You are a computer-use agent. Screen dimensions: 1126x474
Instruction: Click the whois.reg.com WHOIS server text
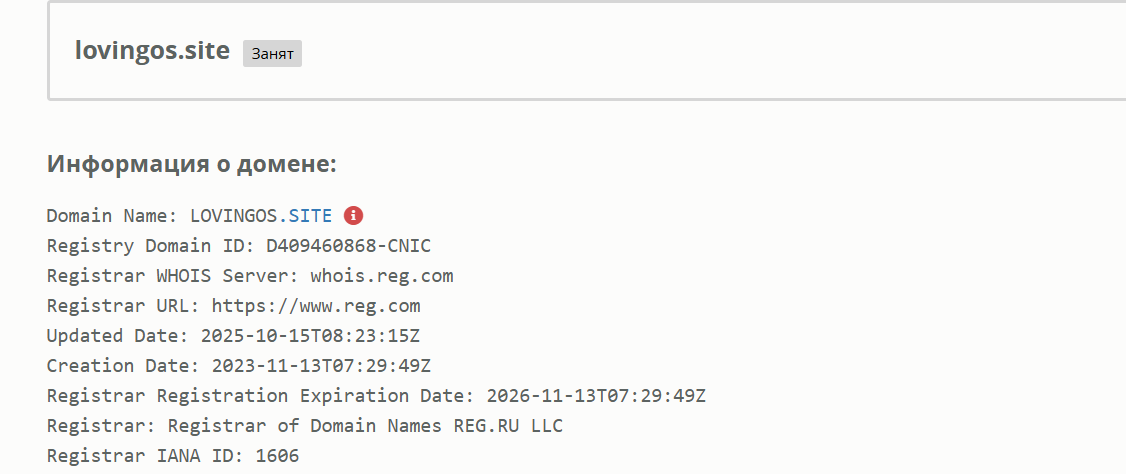point(382,275)
